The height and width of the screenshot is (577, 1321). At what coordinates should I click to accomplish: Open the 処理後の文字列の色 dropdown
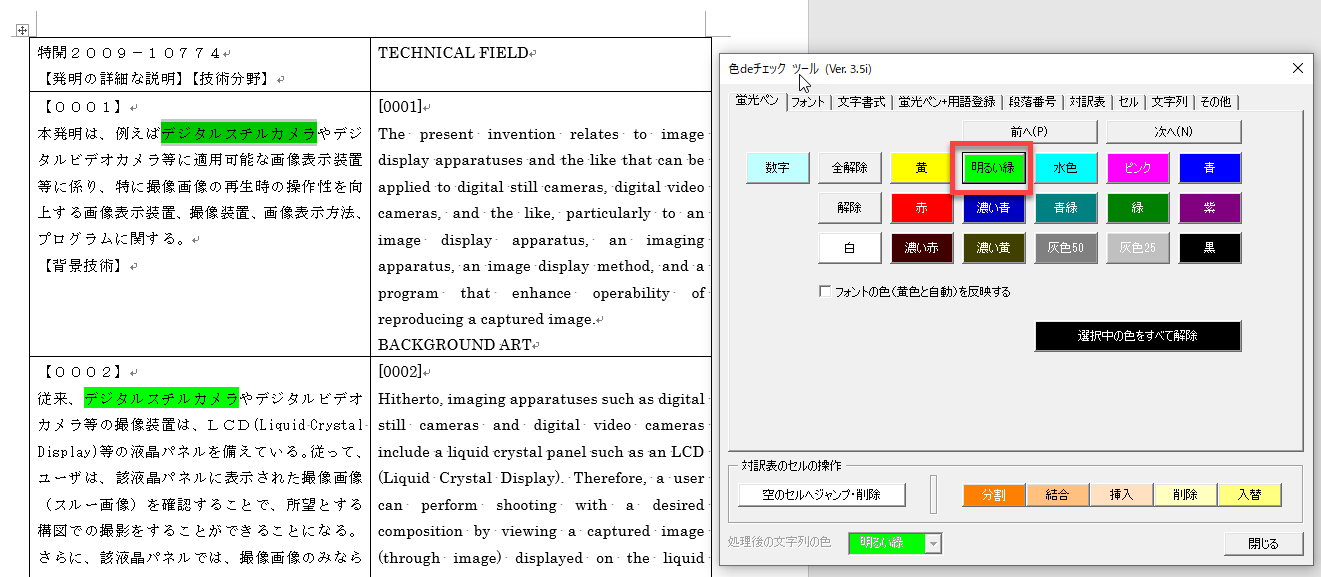tap(933, 543)
